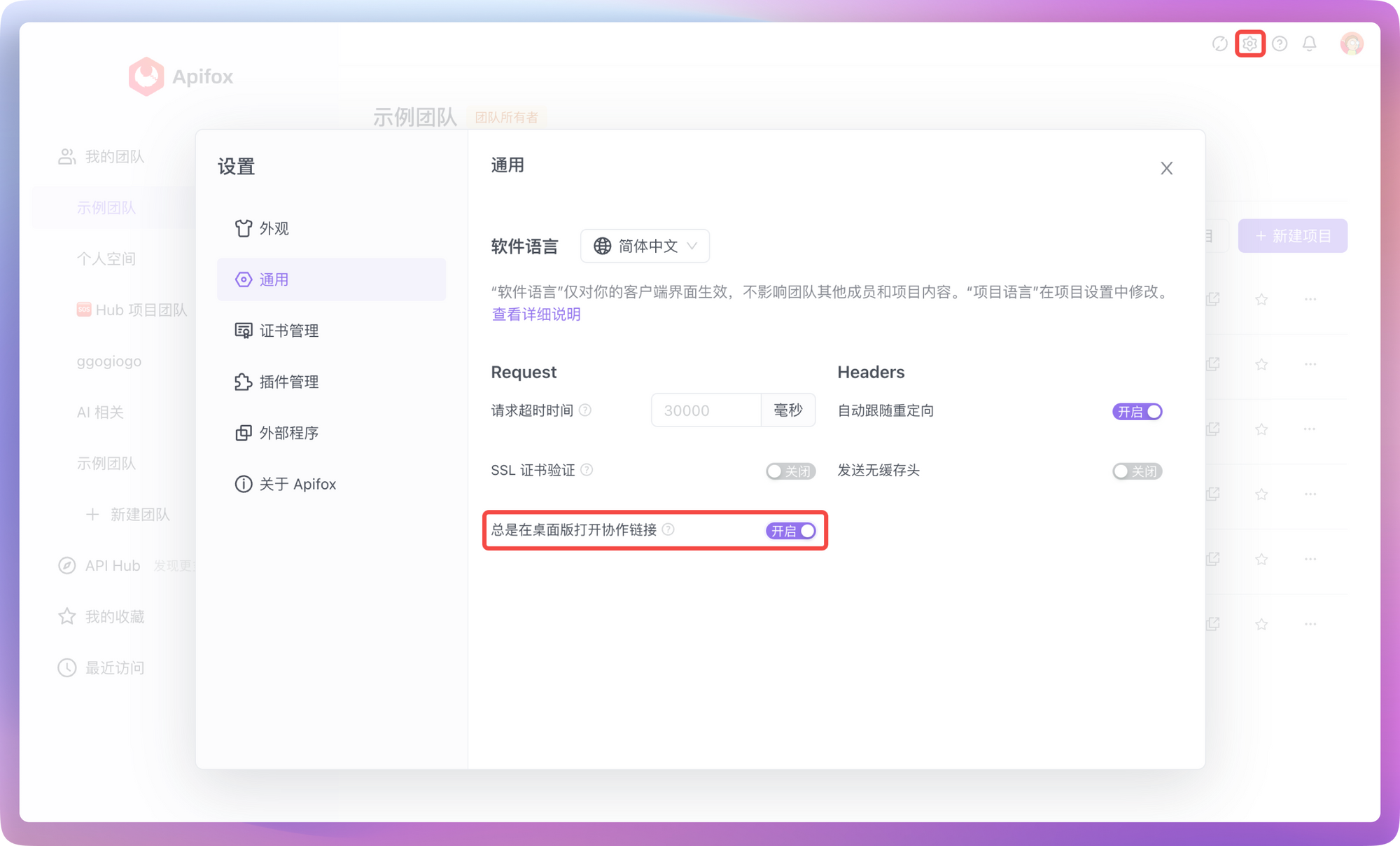Select 外观 in settings sidebar
This screenshot has height=846, width=1400.
(331, 228)
